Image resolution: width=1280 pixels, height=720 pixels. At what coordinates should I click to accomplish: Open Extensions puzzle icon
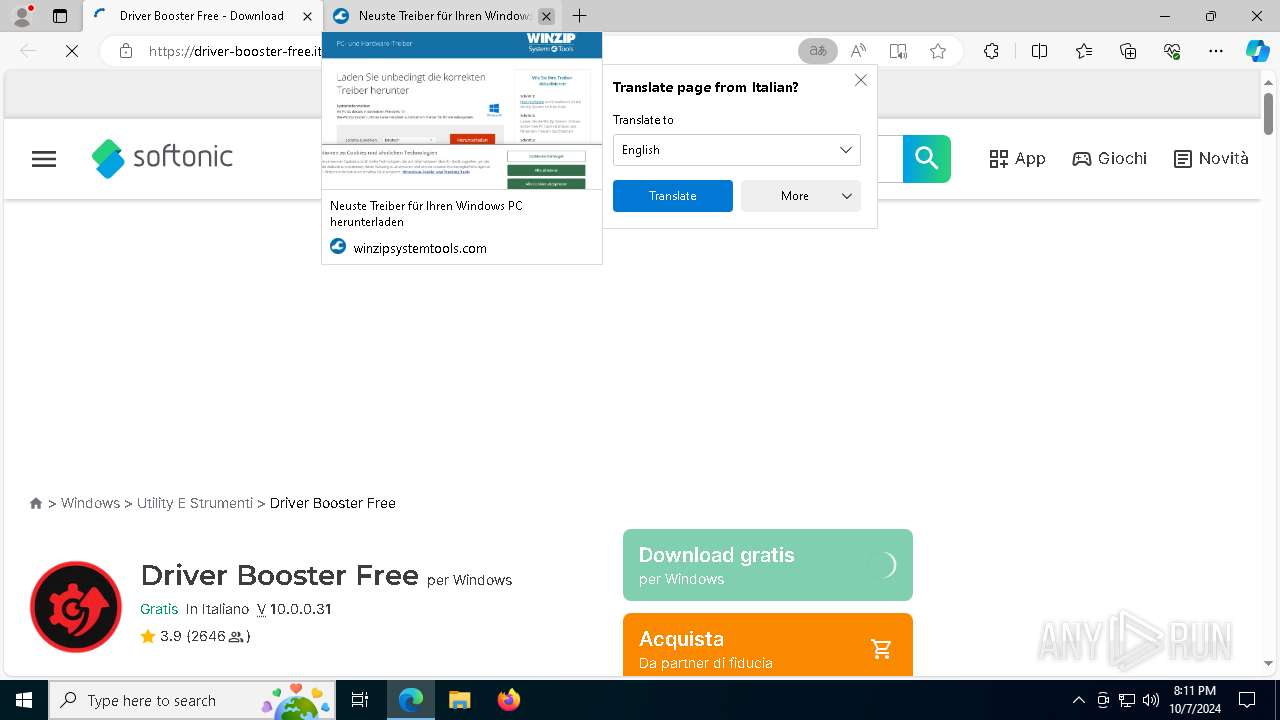click(x=991, y=51)
